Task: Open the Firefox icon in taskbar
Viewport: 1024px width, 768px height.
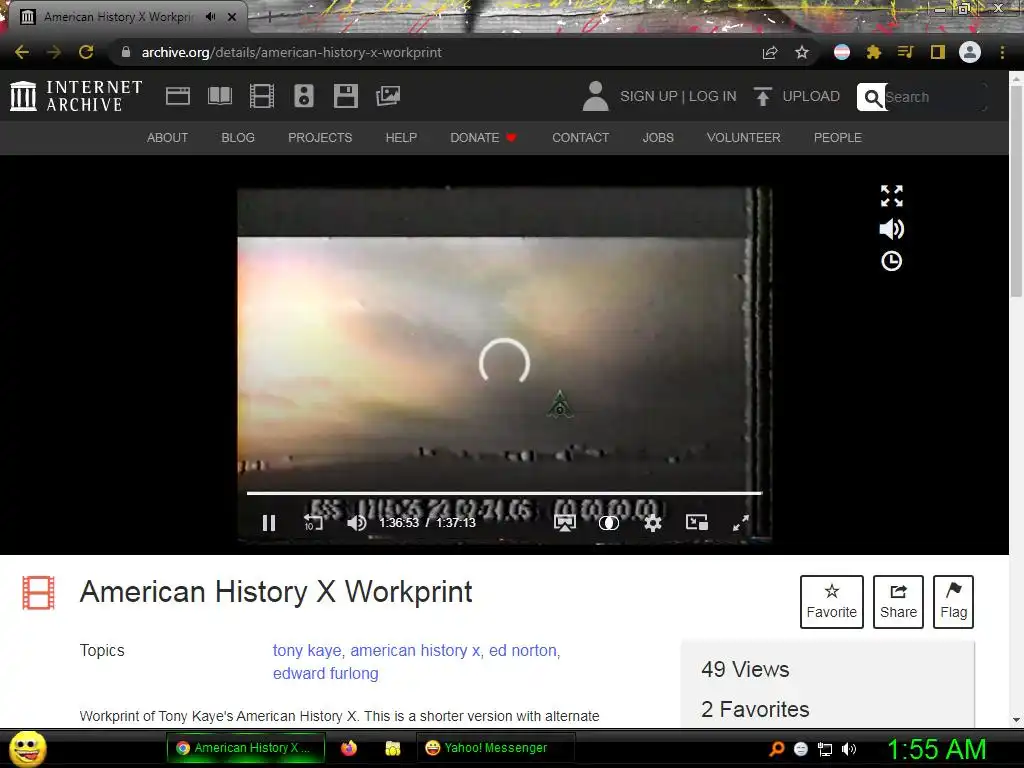Action: pyautogui.click(x=349, y=748)
